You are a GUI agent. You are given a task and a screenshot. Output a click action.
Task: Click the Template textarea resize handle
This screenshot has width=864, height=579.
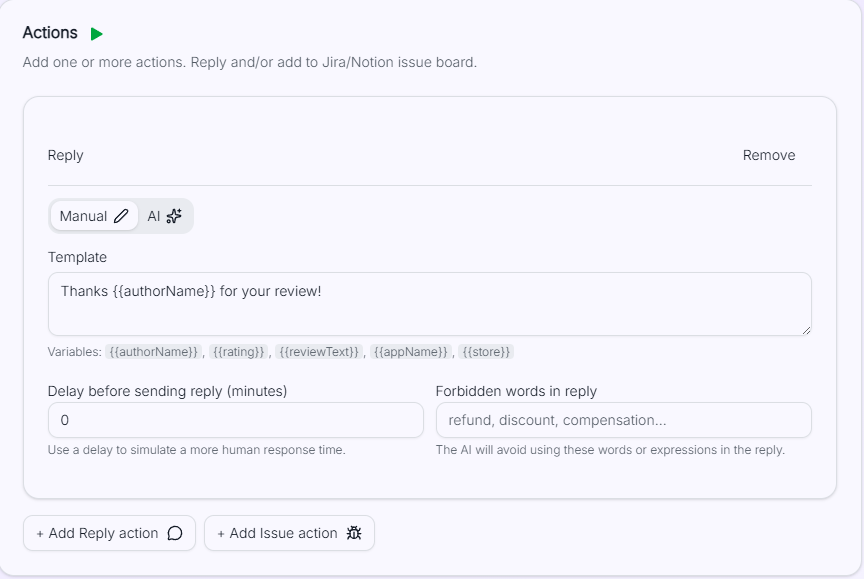tap(805, 329)
